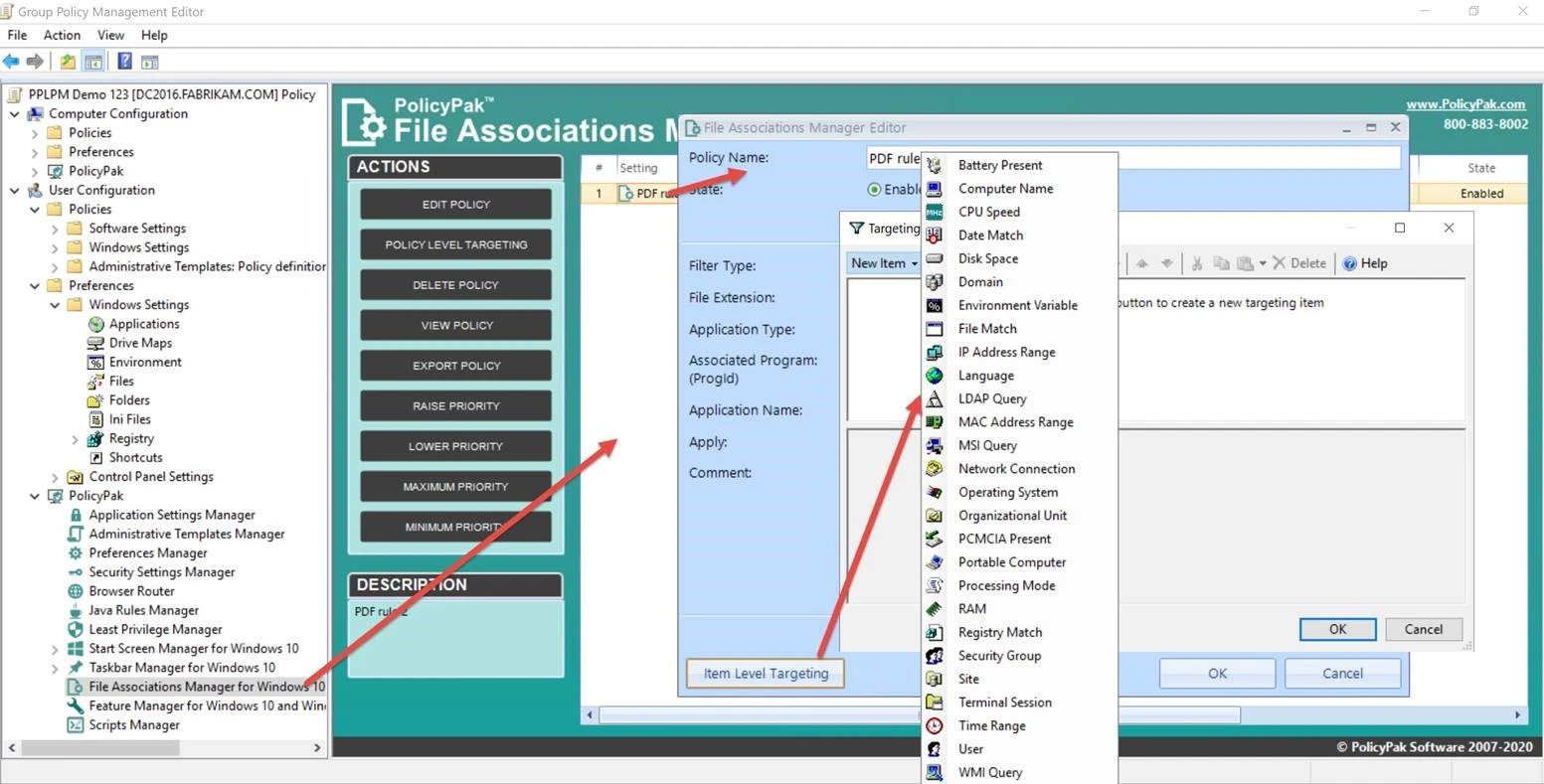The height and width of the screenshot is (784, 1544).
Task: Click the back arrow toolbar icon
Action: (12, 62)
